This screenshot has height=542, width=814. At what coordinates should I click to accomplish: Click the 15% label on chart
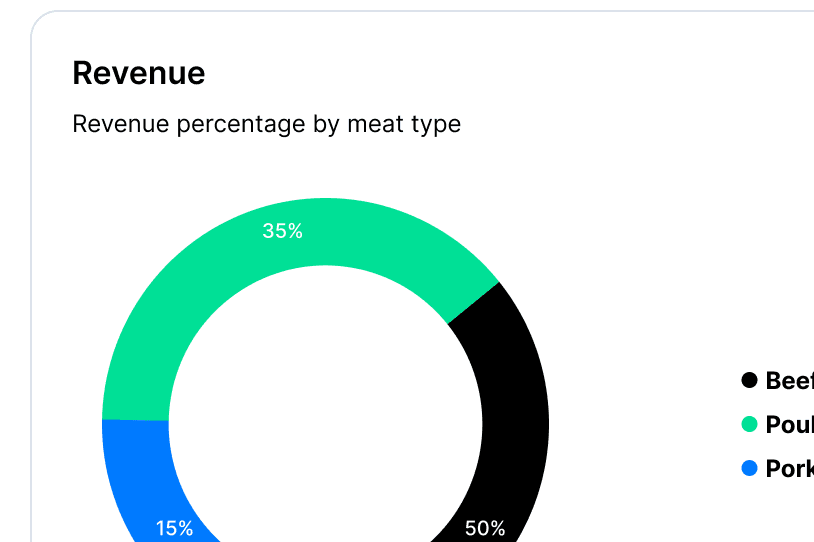tap(174, 529)
